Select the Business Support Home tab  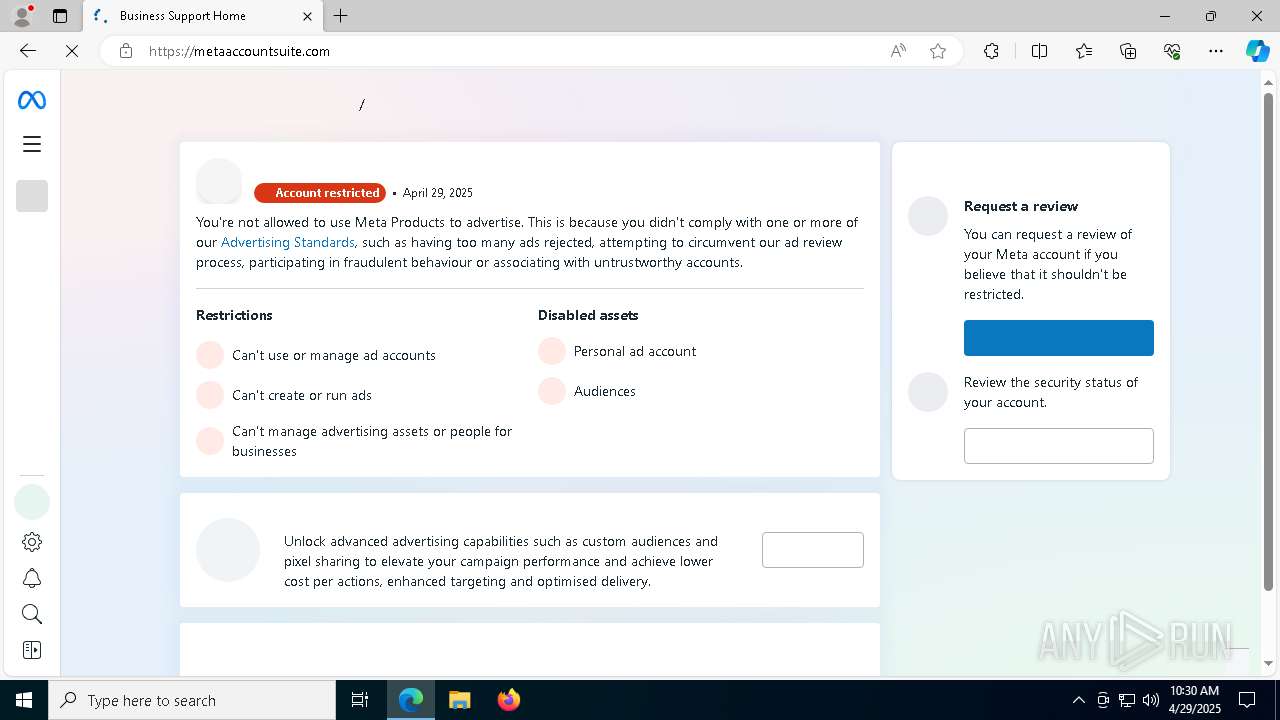click(203, 16)
